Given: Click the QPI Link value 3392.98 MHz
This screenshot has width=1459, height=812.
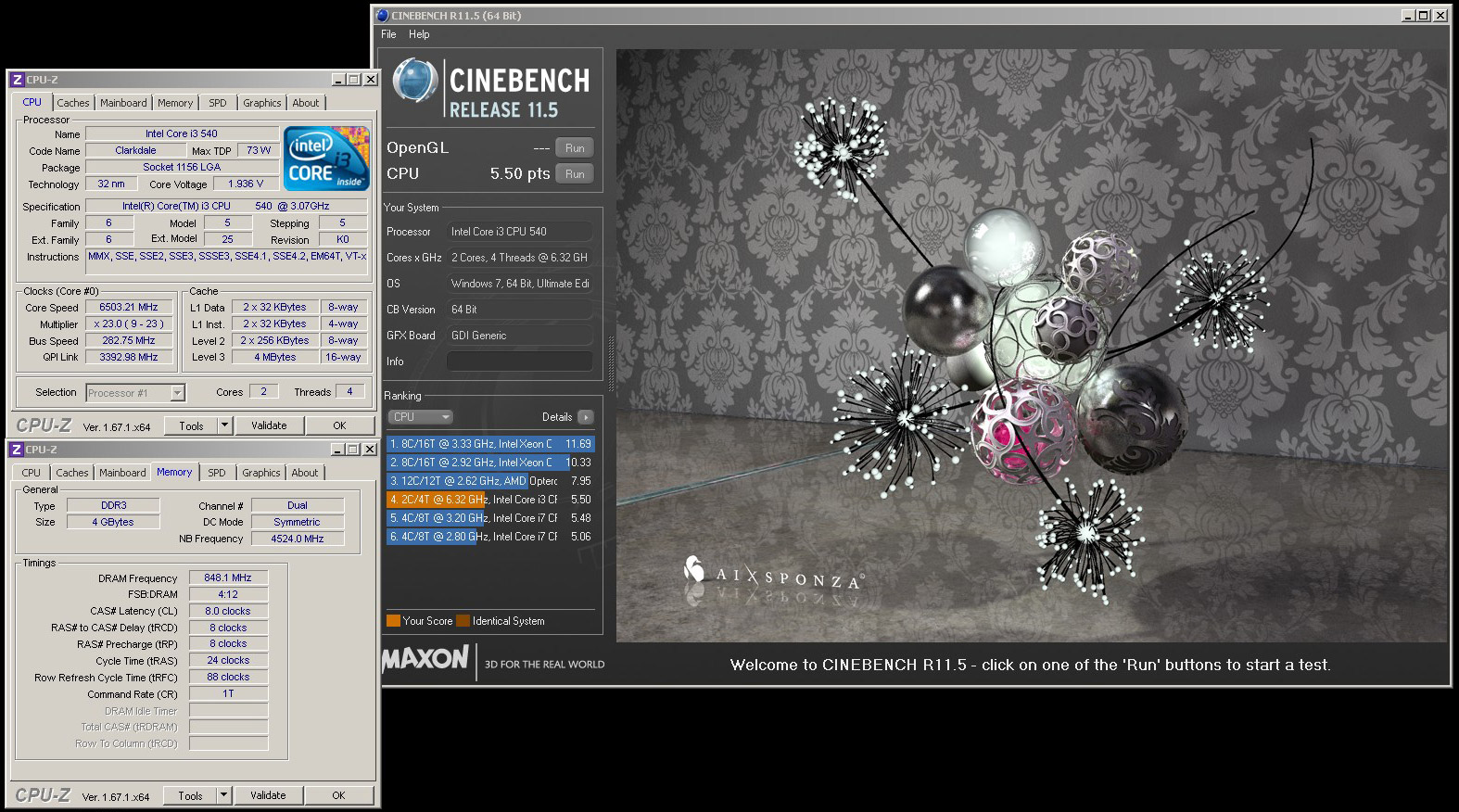Looking at the screenshot, I should click(129, 358).
